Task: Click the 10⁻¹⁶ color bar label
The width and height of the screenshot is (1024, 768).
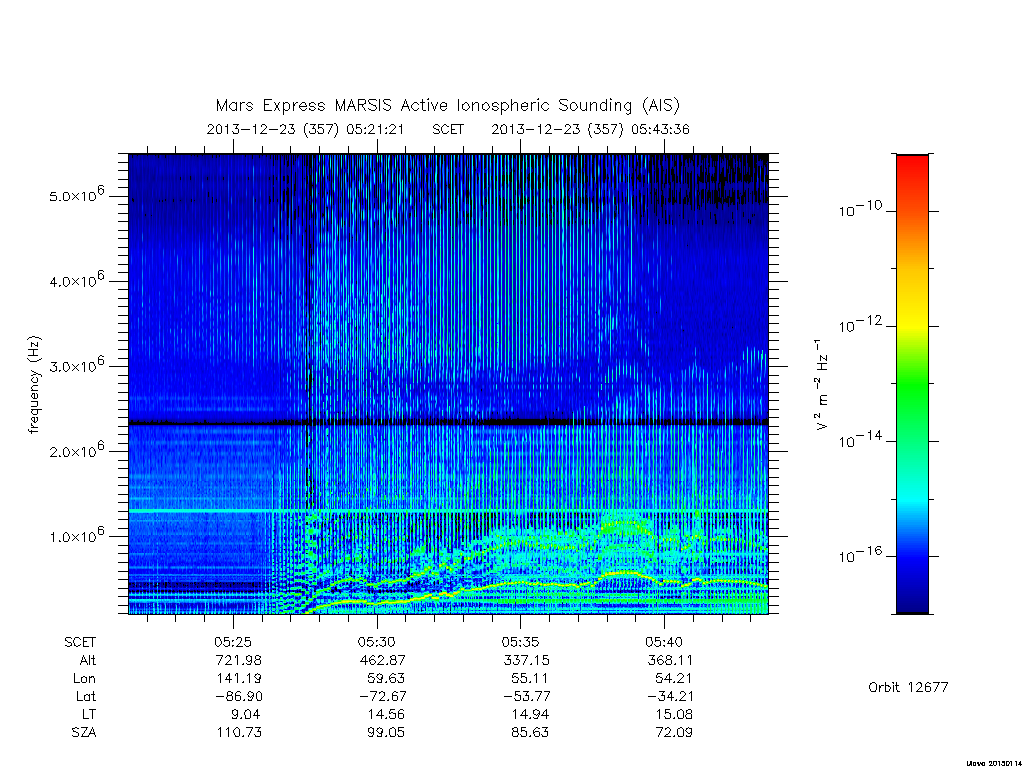Action: pos(860,555)
